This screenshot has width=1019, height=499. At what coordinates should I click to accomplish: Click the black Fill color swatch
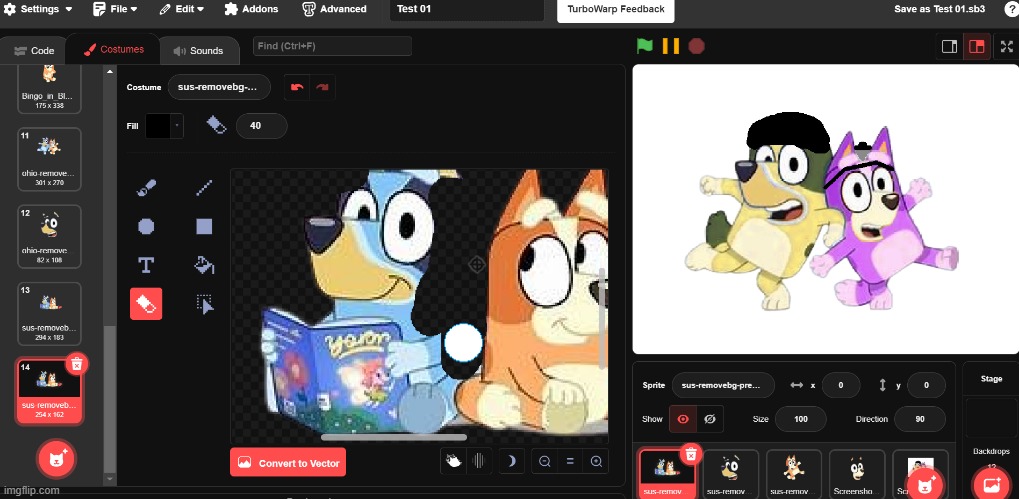pos(158,125)
